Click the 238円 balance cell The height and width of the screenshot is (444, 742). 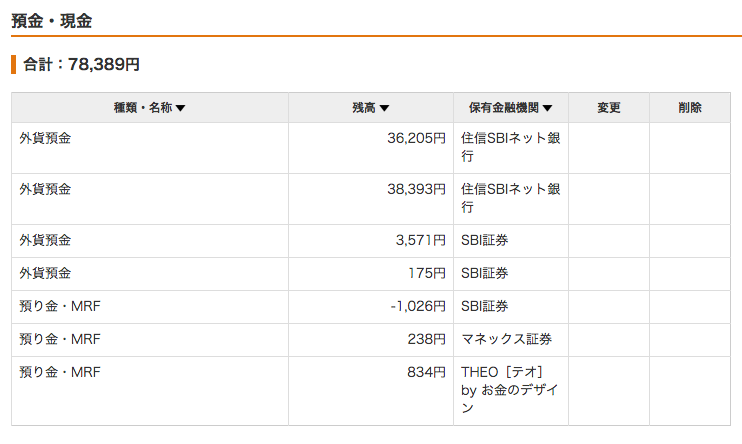click(x=371, y=340)
